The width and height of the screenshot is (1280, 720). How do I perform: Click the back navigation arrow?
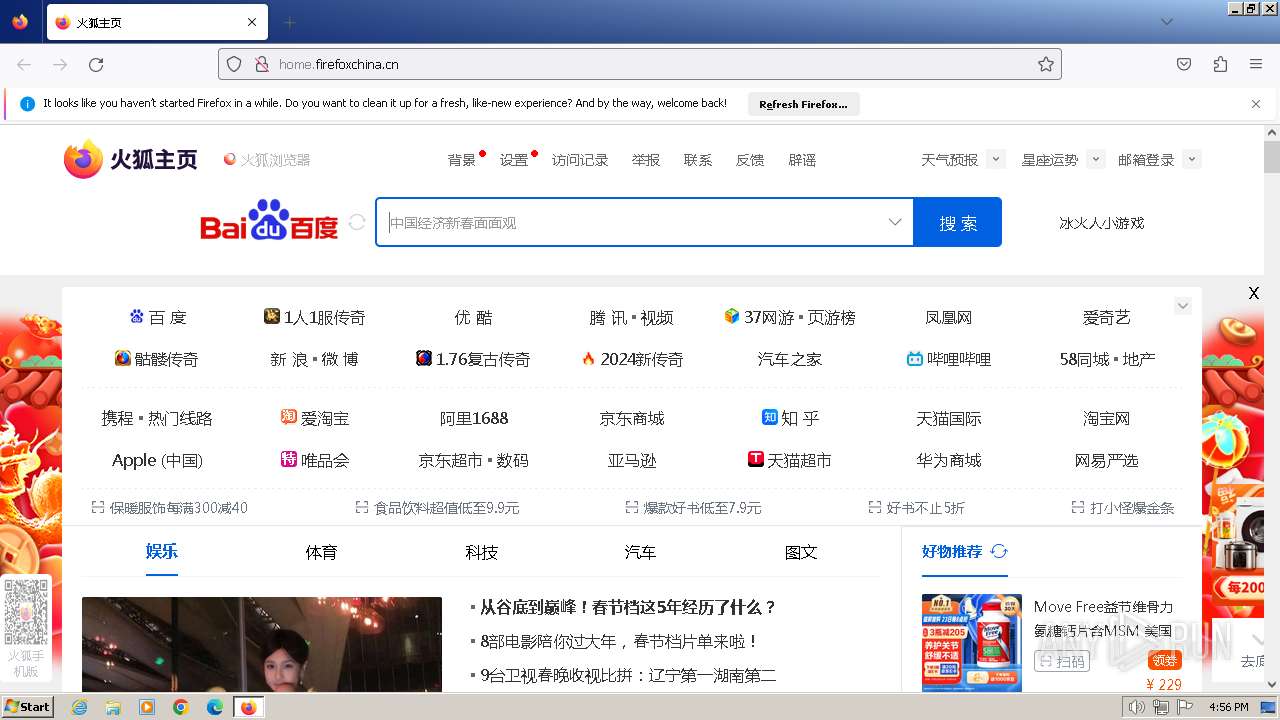pos(24,64)
